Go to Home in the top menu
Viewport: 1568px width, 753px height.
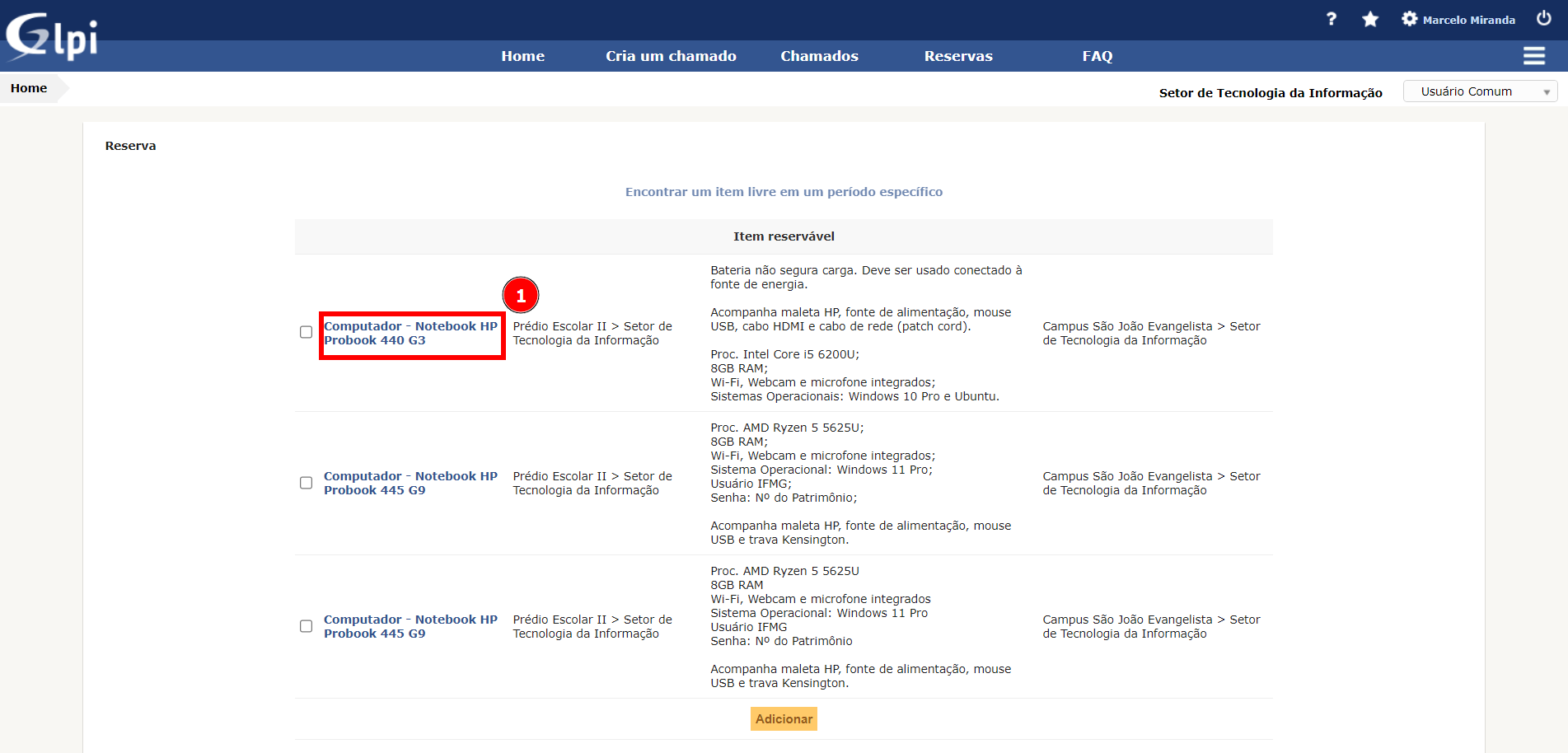click(522, 56)
